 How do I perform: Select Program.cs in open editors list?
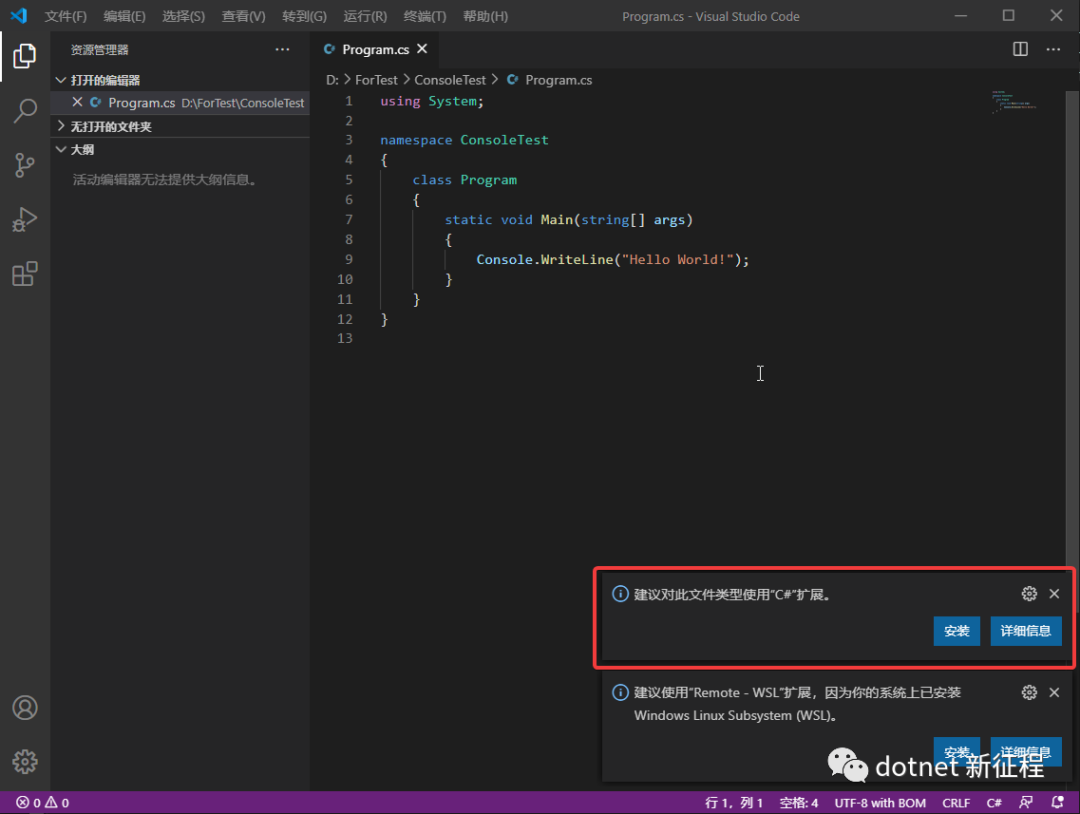pyautogui.click(x=180, y=103)
